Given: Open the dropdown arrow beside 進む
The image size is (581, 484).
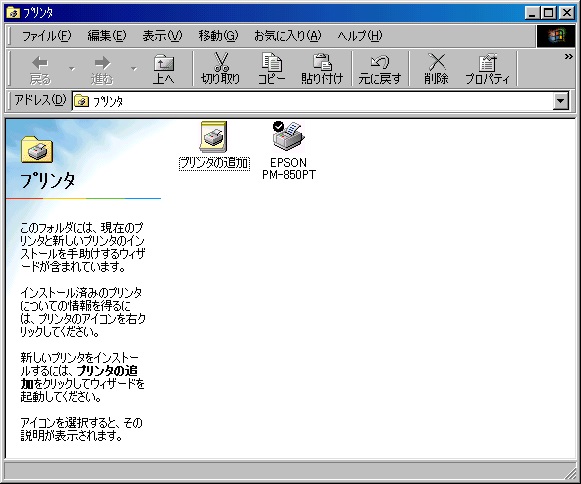Looking at the screenshot, I should coord(134,69).
